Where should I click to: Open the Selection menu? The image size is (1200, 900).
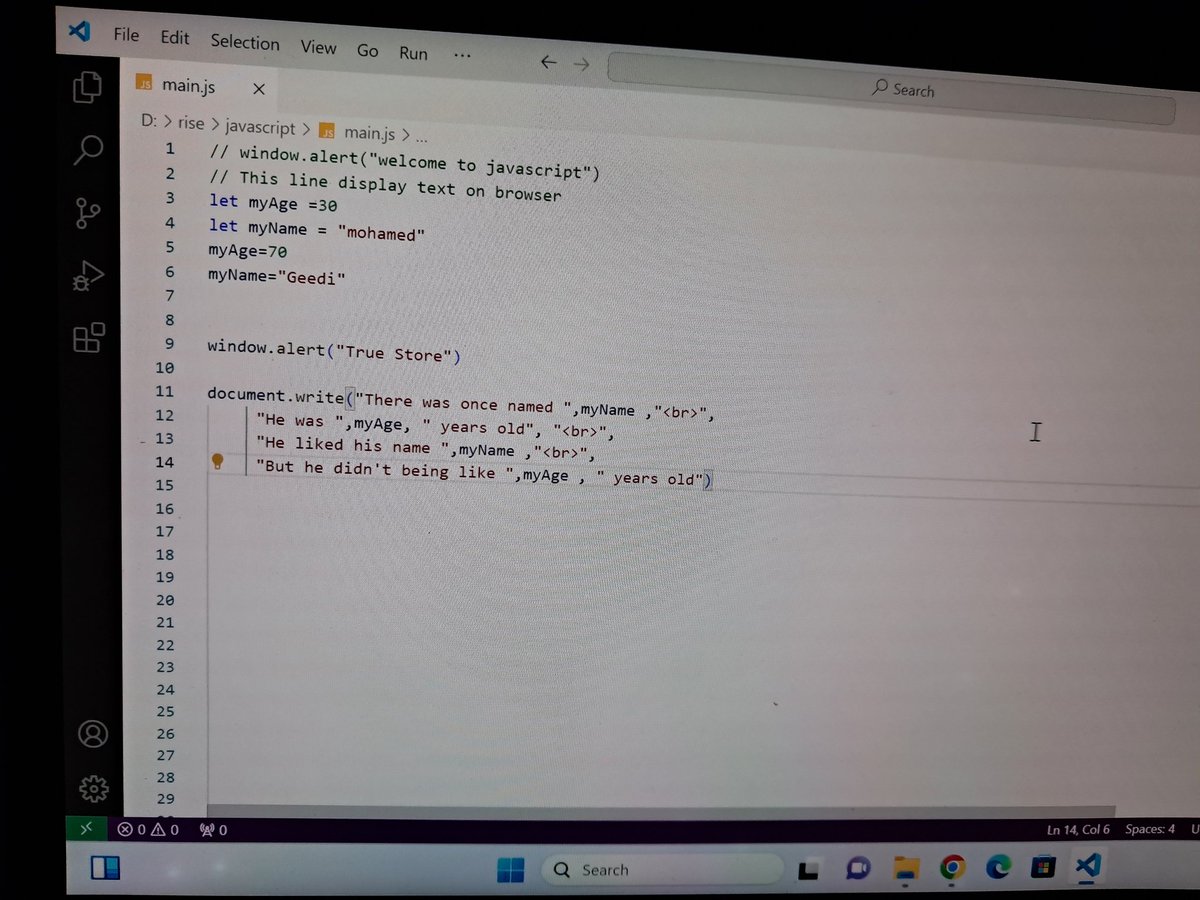[x=245, y=42]
